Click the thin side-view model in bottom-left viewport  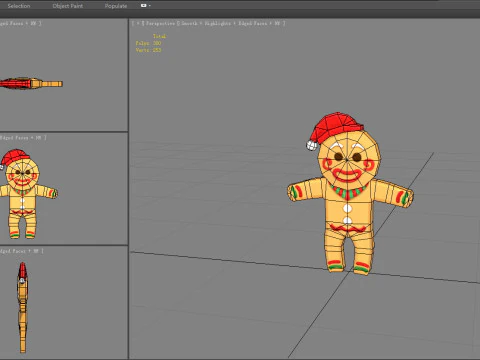[22, 307]
